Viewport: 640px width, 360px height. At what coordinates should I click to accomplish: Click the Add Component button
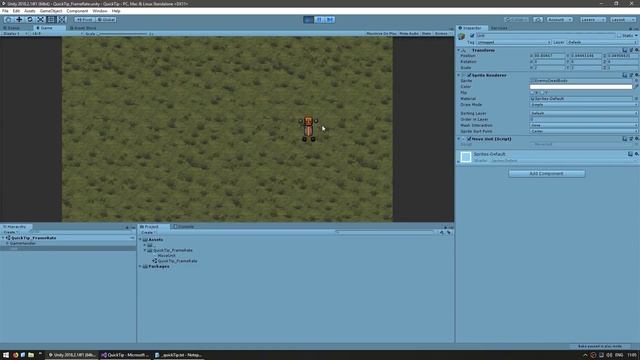click(x=547, y=174)
